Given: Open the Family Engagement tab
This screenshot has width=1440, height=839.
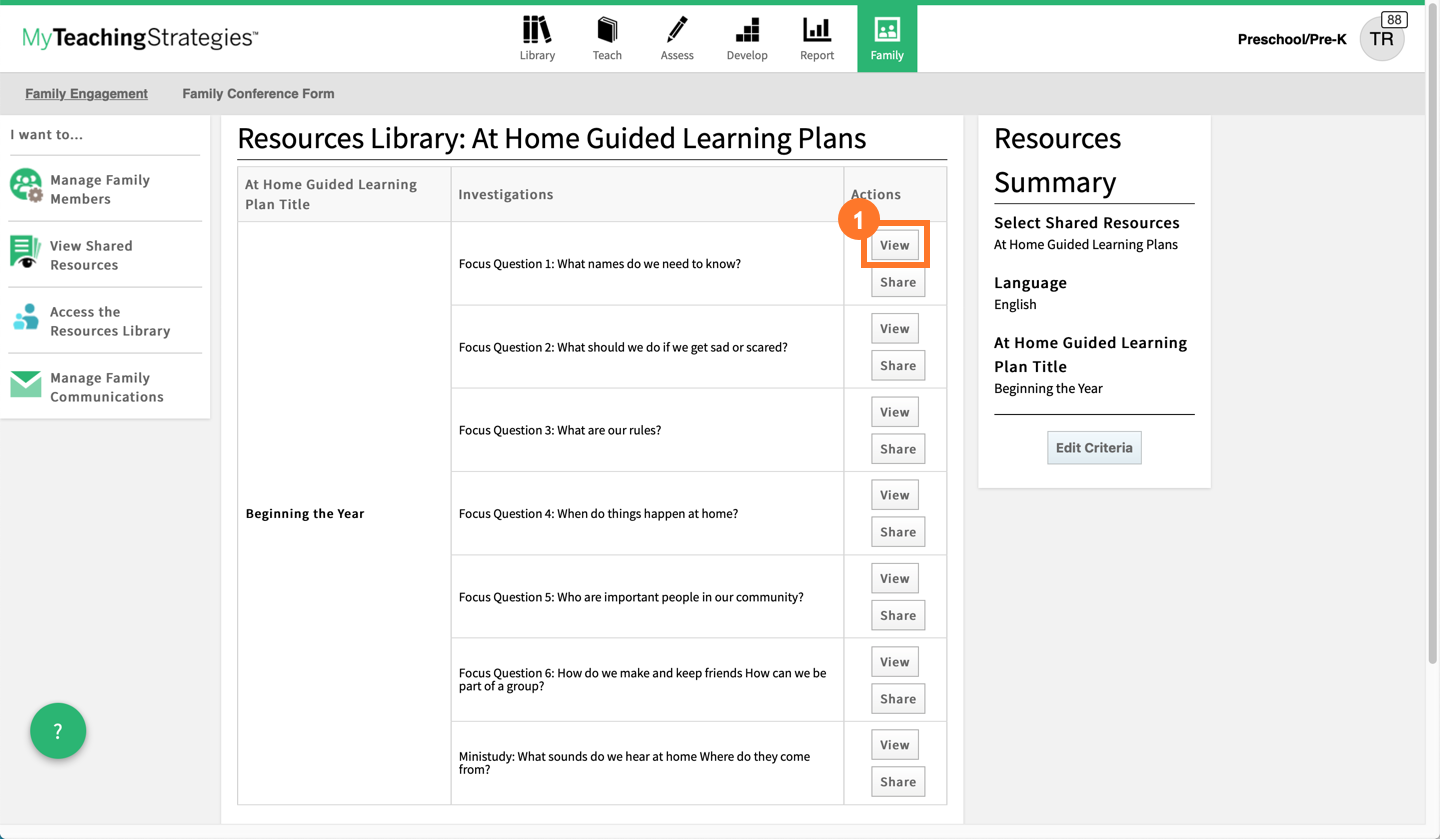Looking at the screenshot, I should click(86, 92).
